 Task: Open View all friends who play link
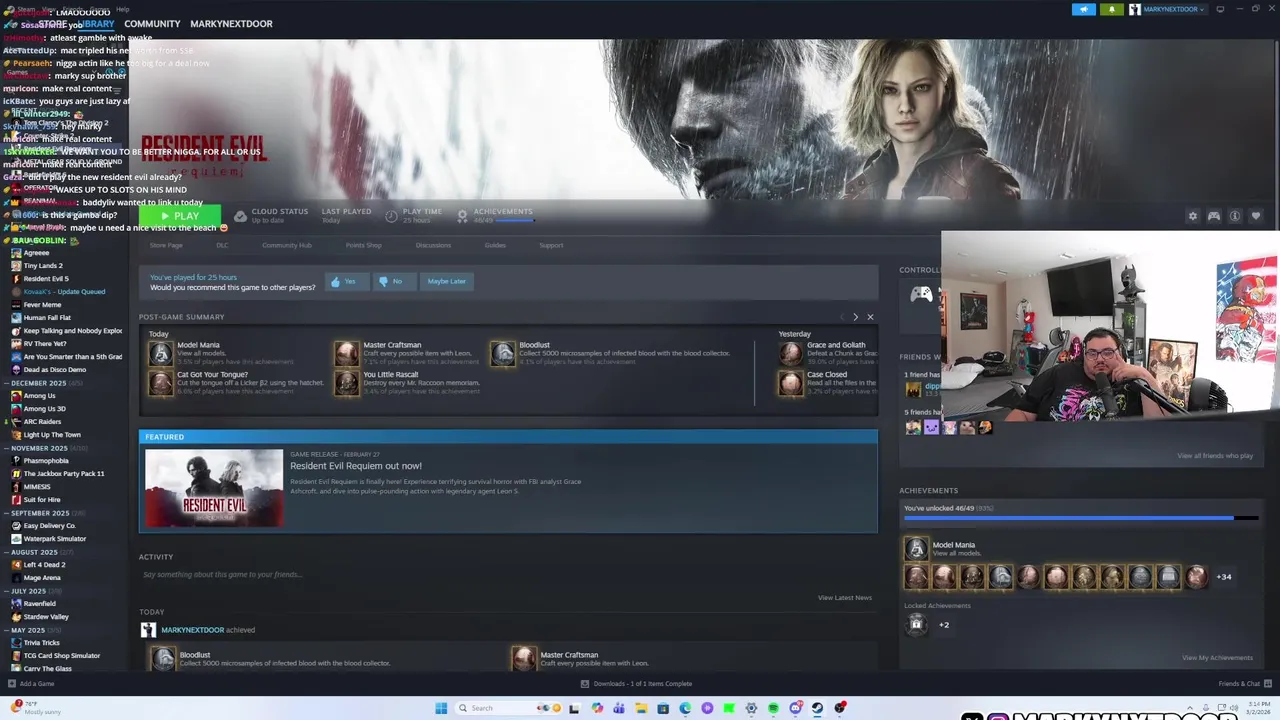pos(1215,456)
